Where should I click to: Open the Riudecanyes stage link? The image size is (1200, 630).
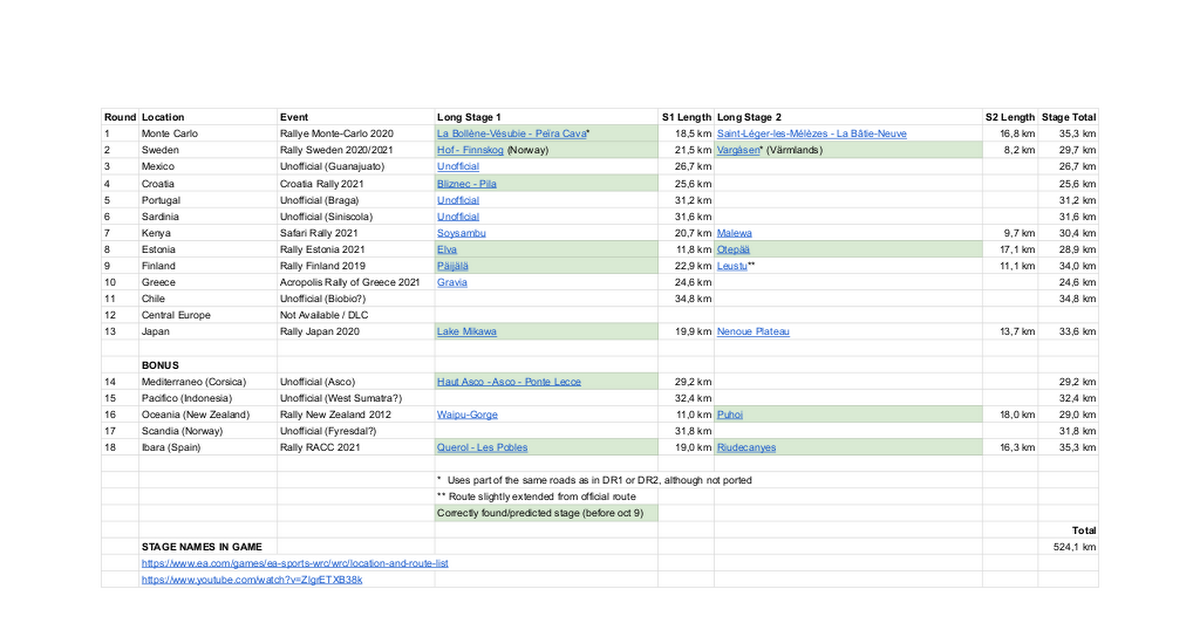(746, 448)
